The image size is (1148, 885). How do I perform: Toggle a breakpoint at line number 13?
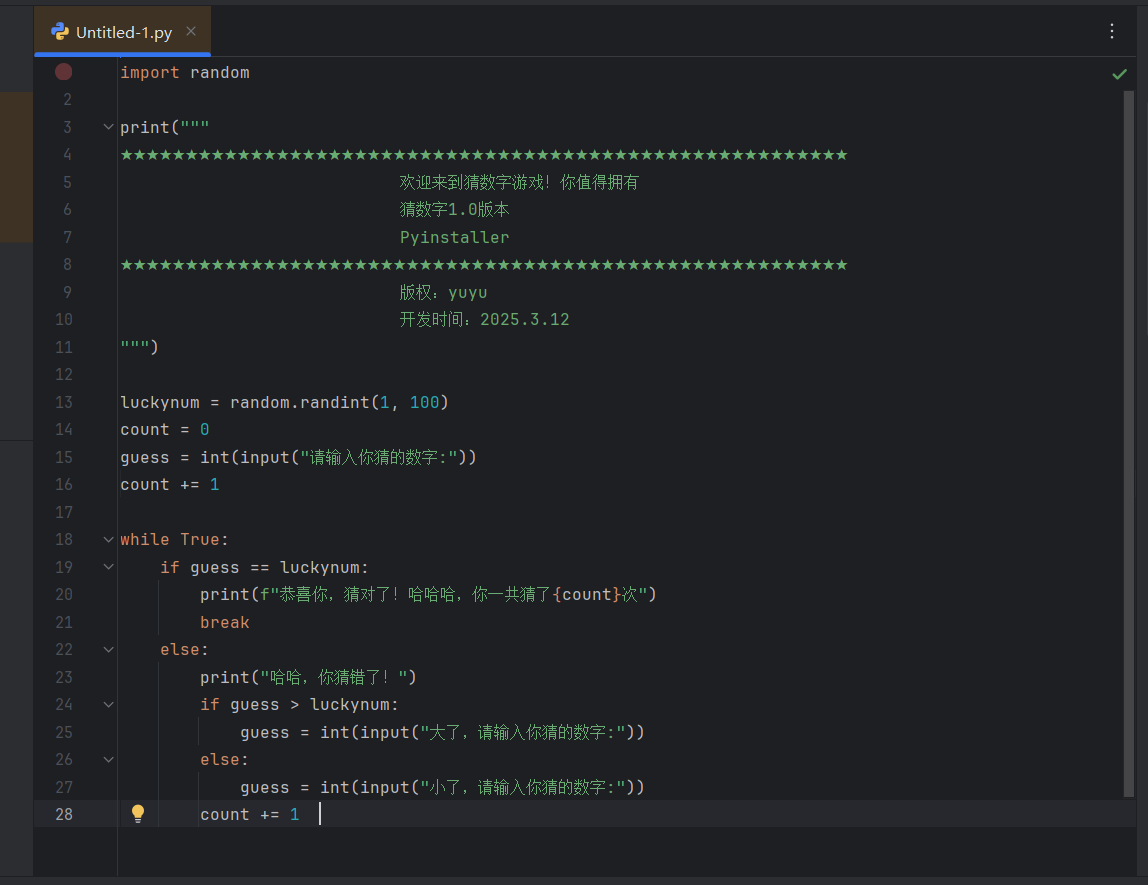[x=64, y=402]
